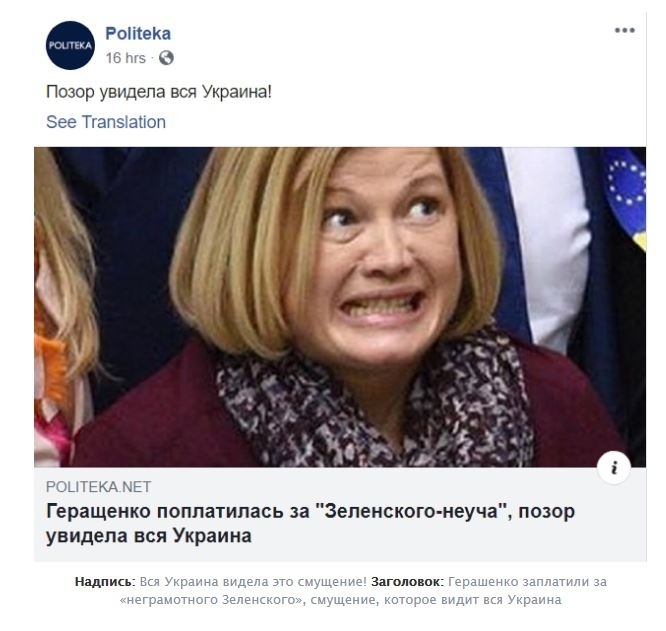Click the patterned scarf in the article photo
666x631 pixels.
(x=374, y=403)
